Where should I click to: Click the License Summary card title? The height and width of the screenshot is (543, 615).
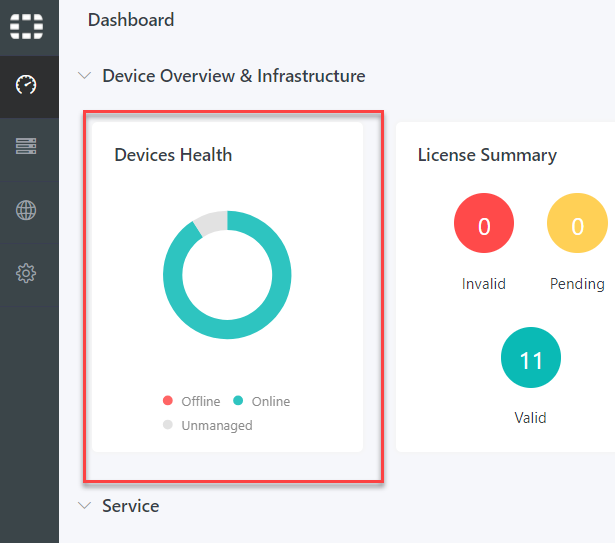point(487,155)
